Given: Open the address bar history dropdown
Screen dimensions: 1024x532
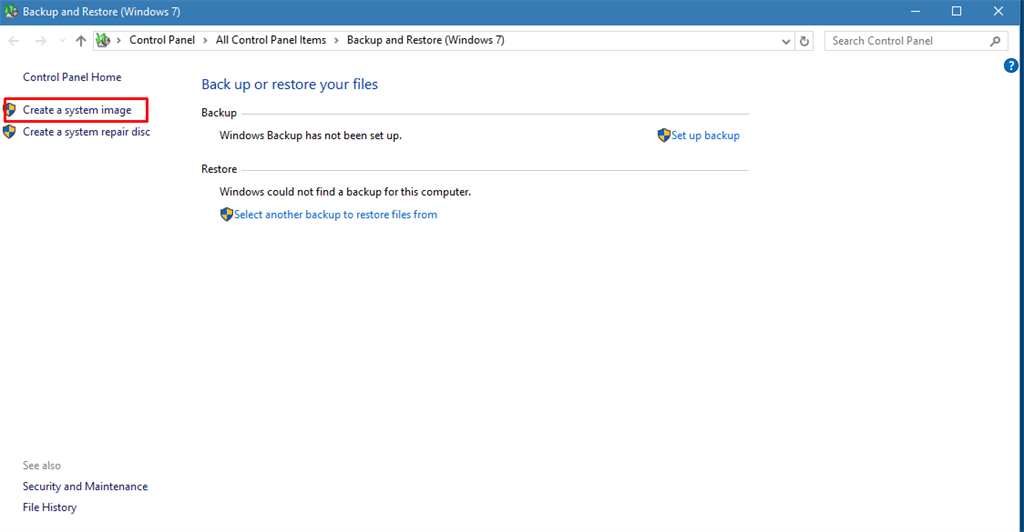Looking at the screenshot, I should click(x=786, y=41).
